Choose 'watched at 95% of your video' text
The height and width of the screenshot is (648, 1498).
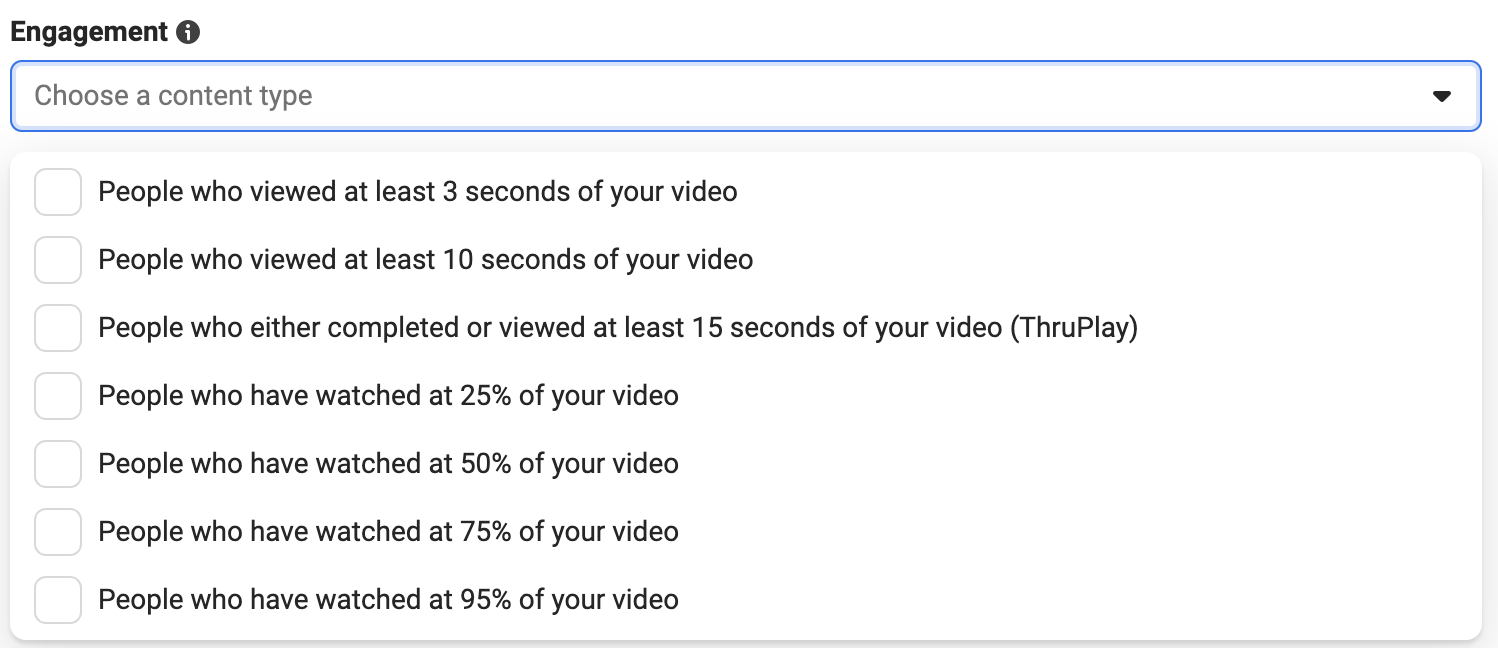pos(388,600)
